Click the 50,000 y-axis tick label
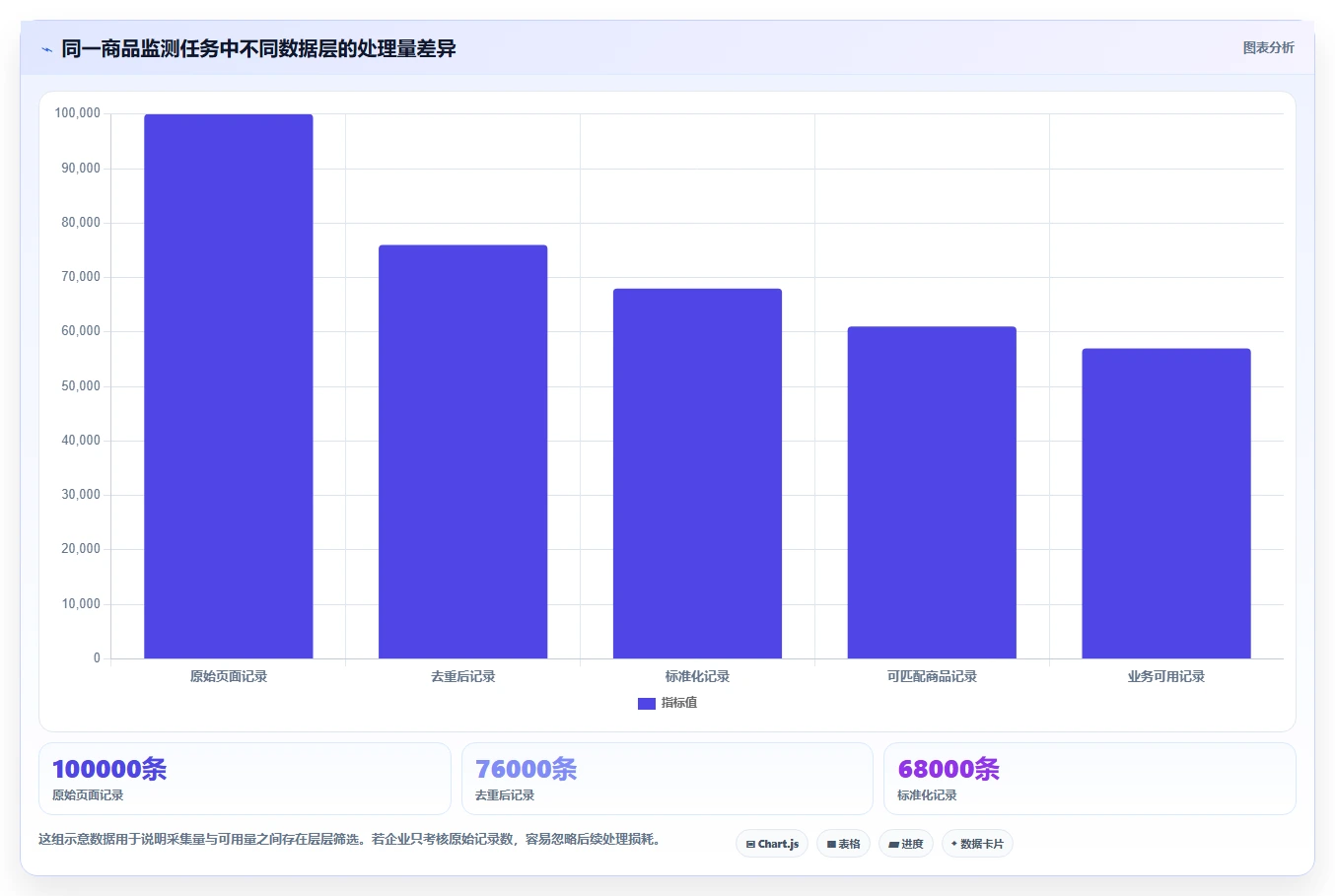This screenshot has width=1335, height=896. pyautogui.click(x=81, y=386)
